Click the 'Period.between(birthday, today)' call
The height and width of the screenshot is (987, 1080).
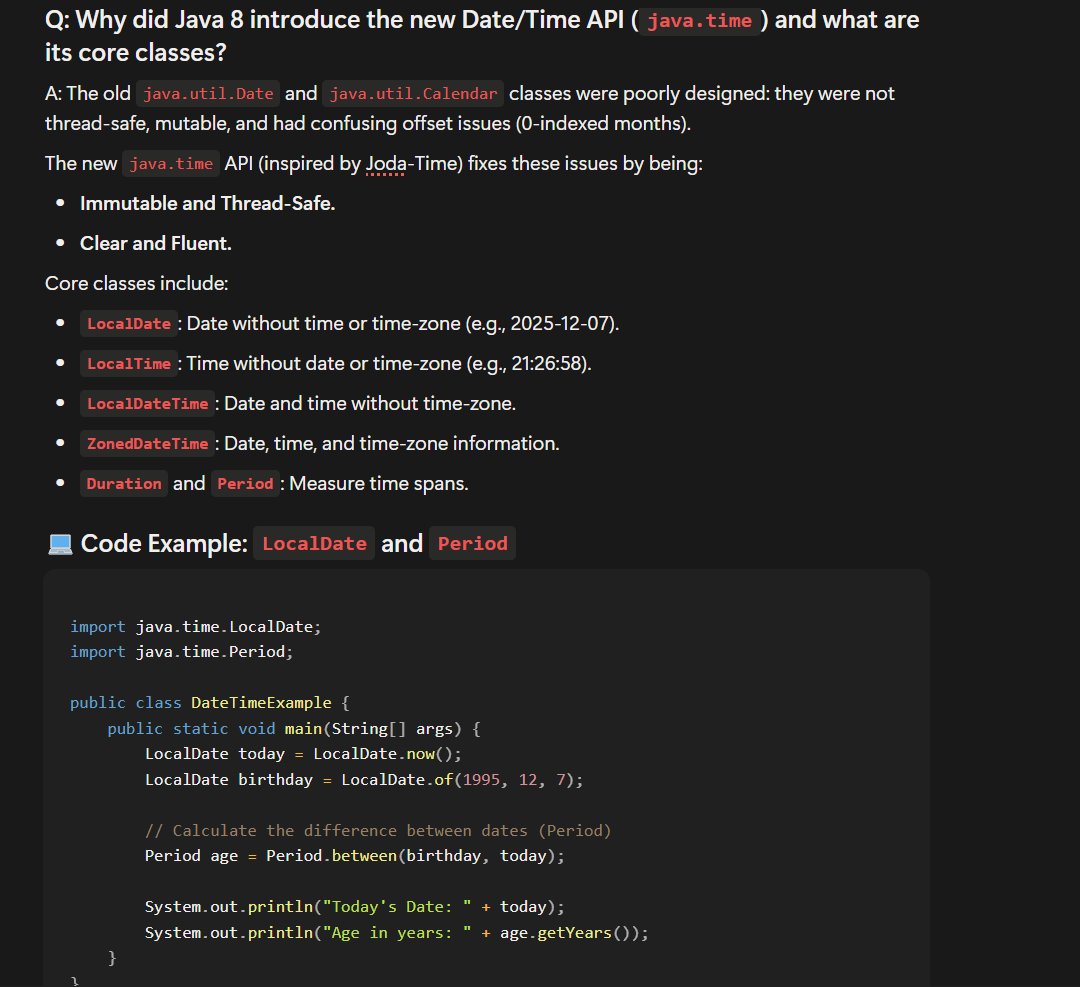411,856
